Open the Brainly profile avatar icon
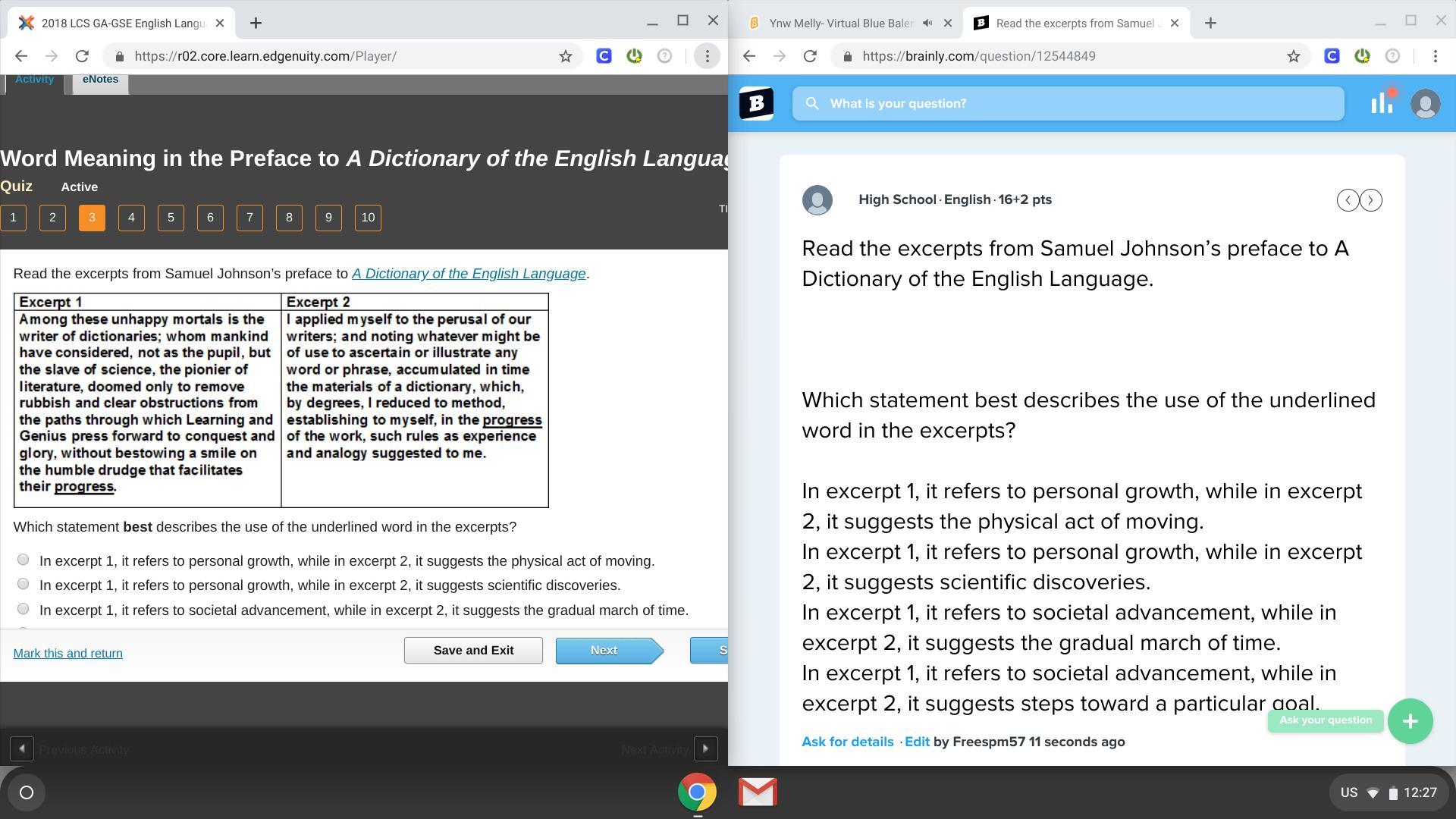 pos(1425,103)
